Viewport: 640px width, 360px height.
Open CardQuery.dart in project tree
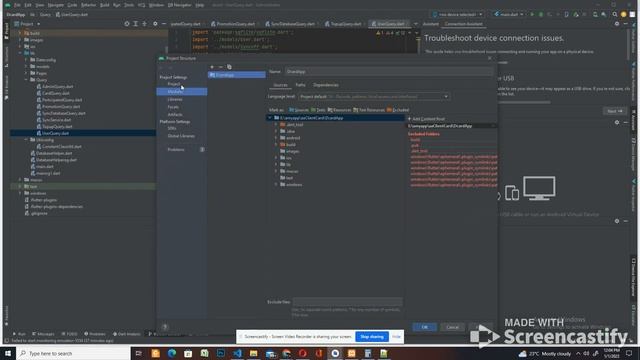coord(53,93)
